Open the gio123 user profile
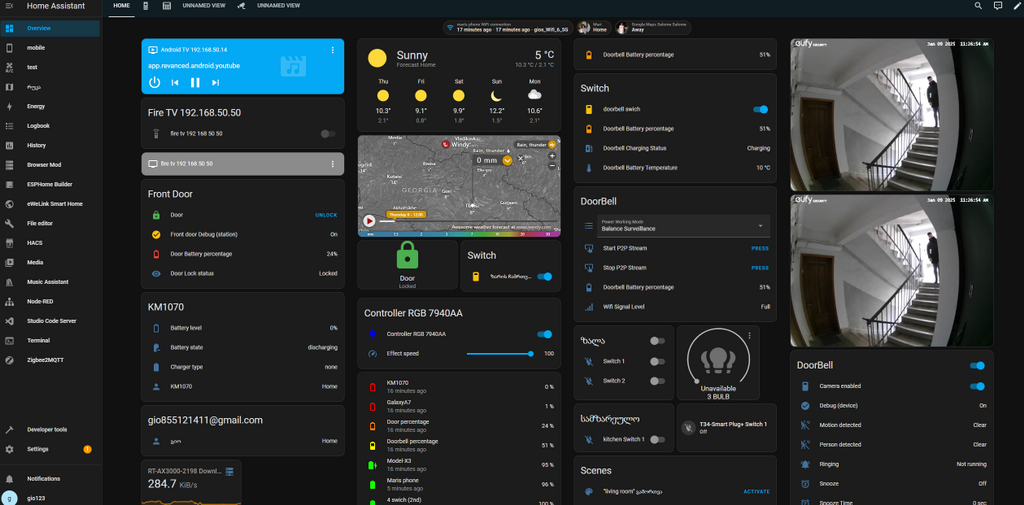This screenshot has height=505, width=1024. pyautogui.click(x=50, y=498)
